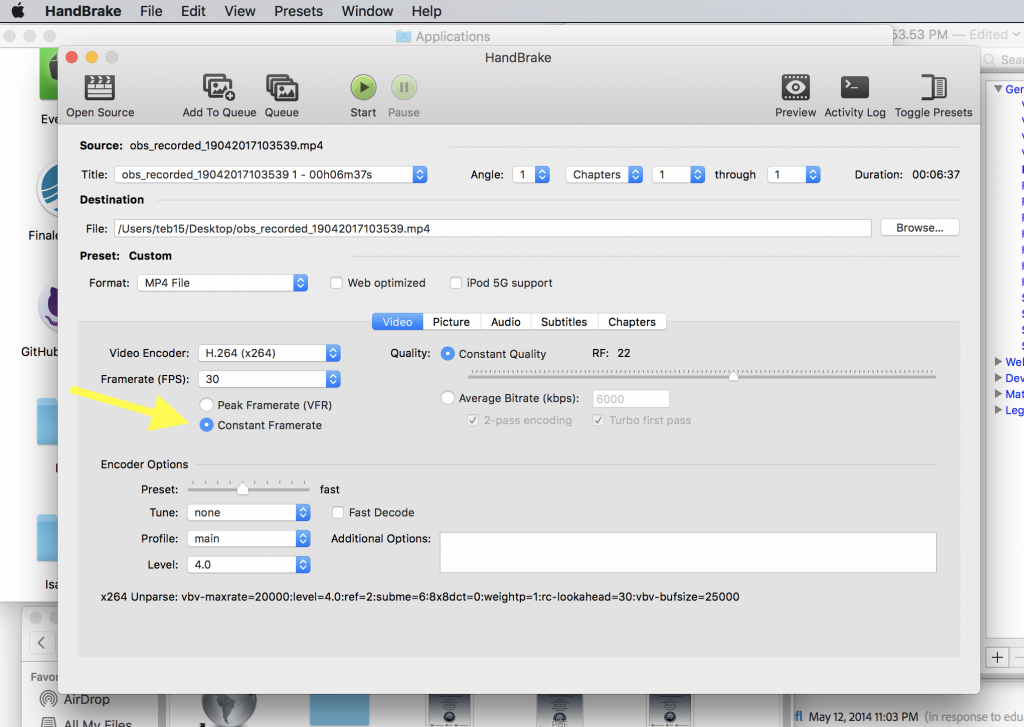Click the Additional Options text box
Viewport: 1024px width, 727px height.
point(688,552)
